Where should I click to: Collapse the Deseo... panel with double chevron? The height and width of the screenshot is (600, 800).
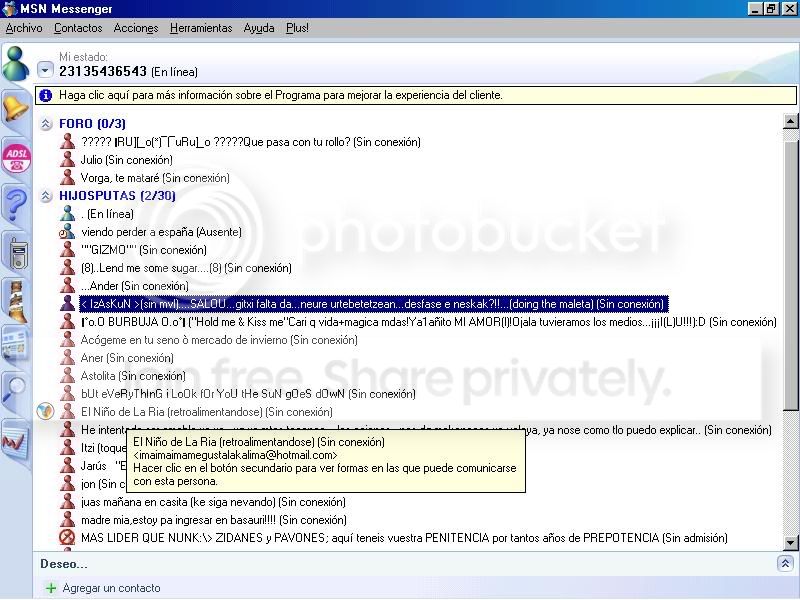785,564
